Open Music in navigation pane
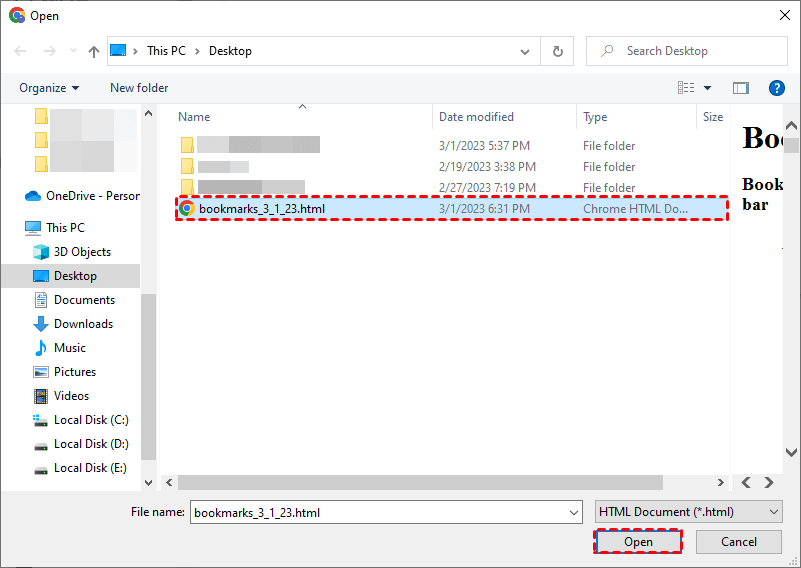 coord(60,348)
